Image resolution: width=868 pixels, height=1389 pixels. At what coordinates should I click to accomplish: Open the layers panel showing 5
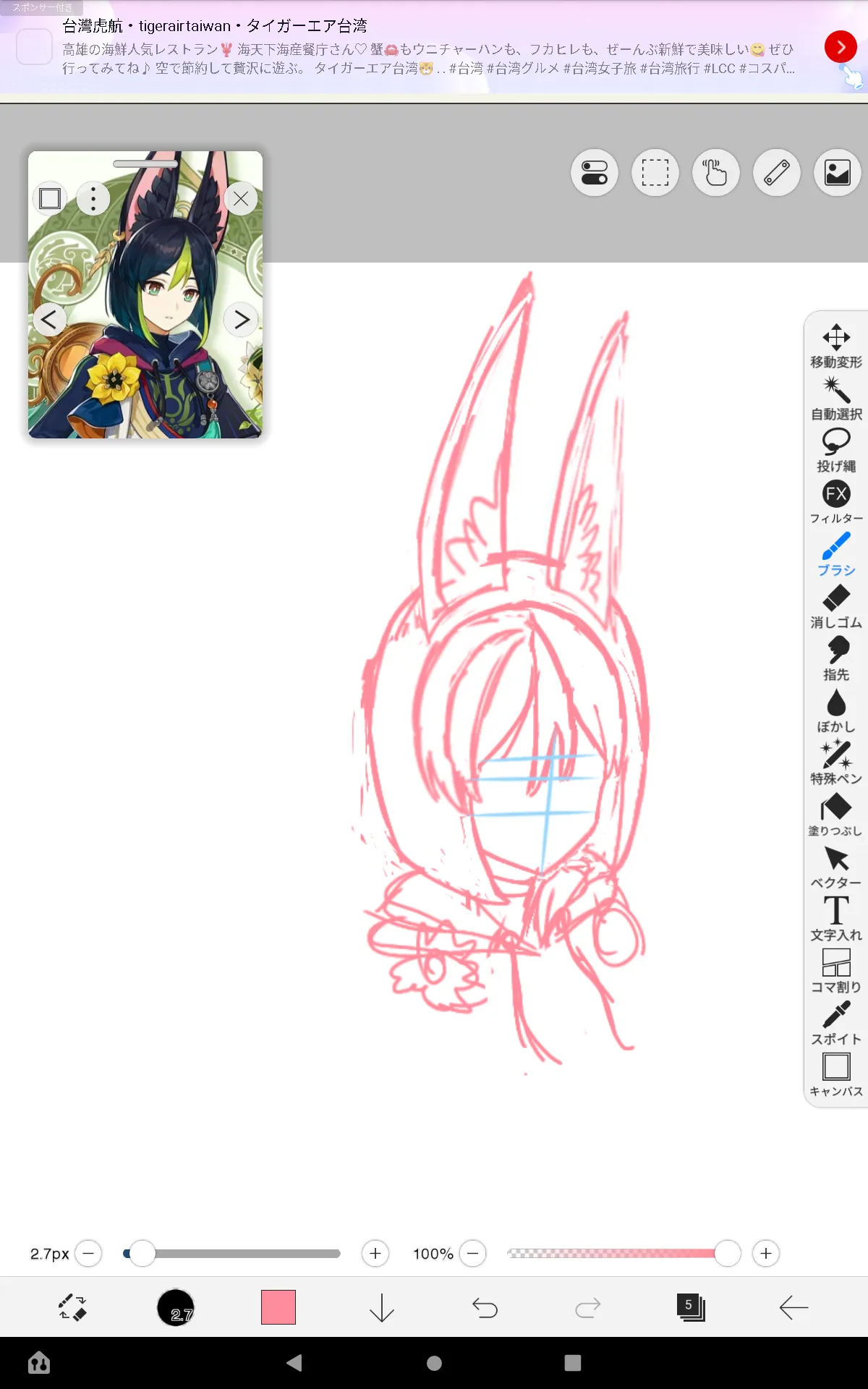tap(691, 1307)
